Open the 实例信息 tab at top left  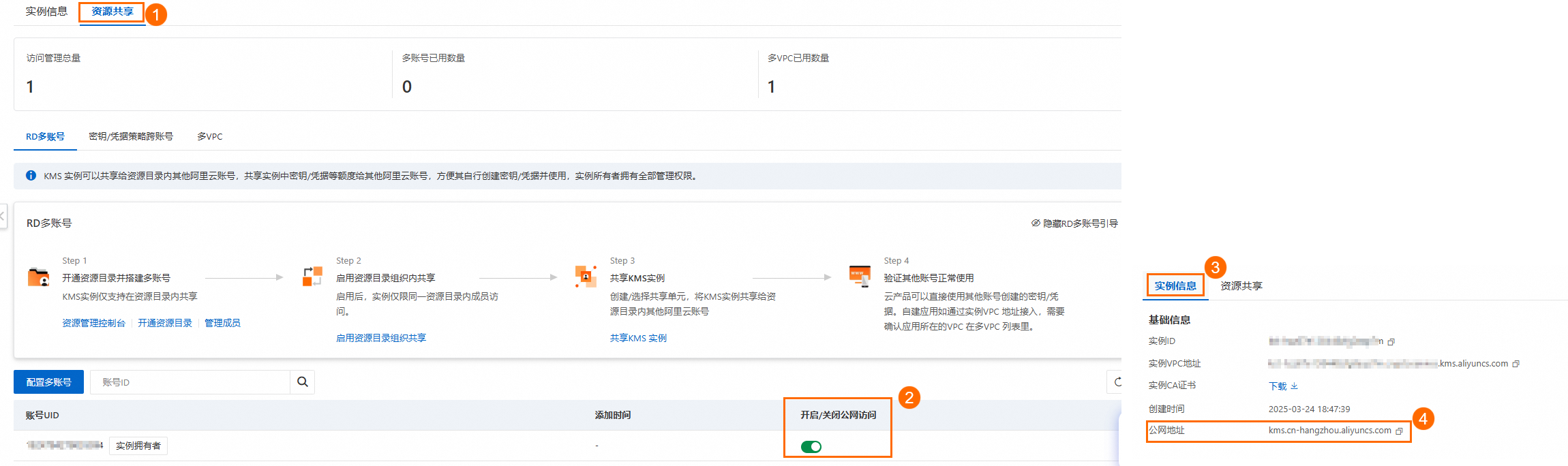pyautogui.click(x=46, y=12)
